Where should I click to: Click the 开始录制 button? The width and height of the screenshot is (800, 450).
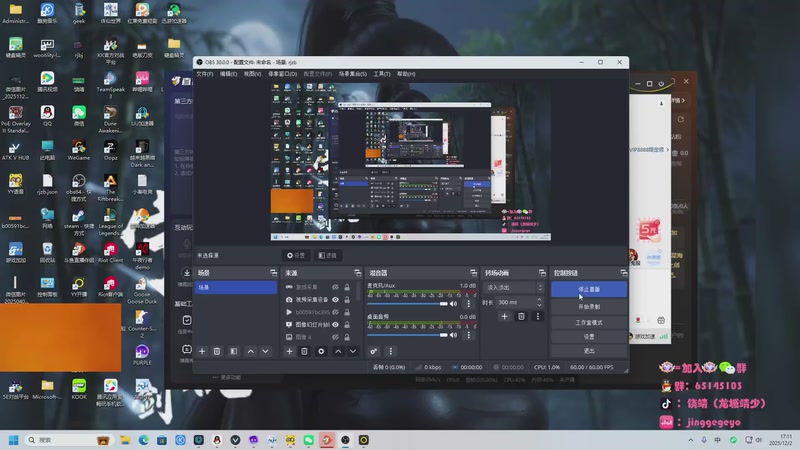589,306
